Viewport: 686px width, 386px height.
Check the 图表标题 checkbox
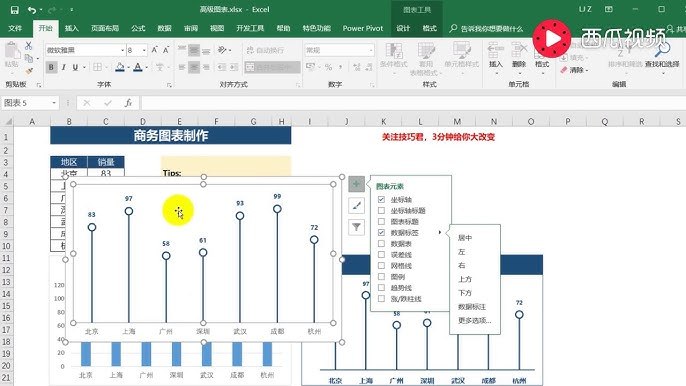(382, 221)
